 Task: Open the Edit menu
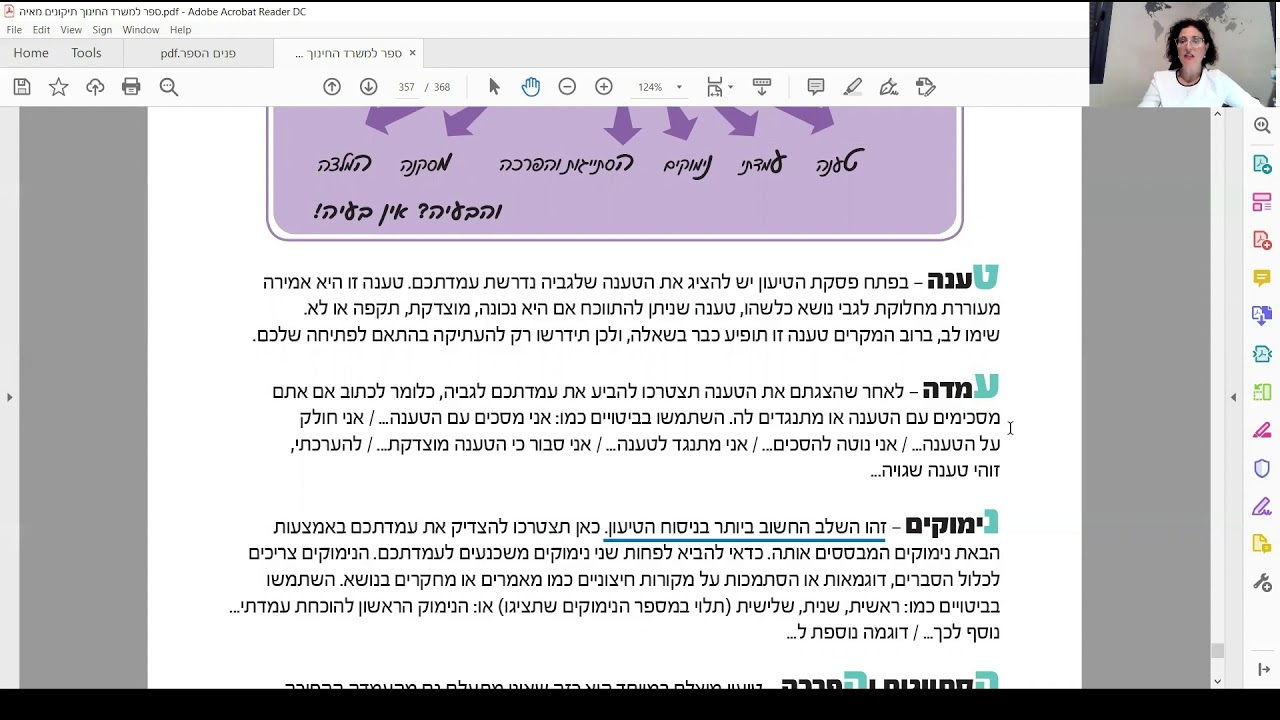41,30
